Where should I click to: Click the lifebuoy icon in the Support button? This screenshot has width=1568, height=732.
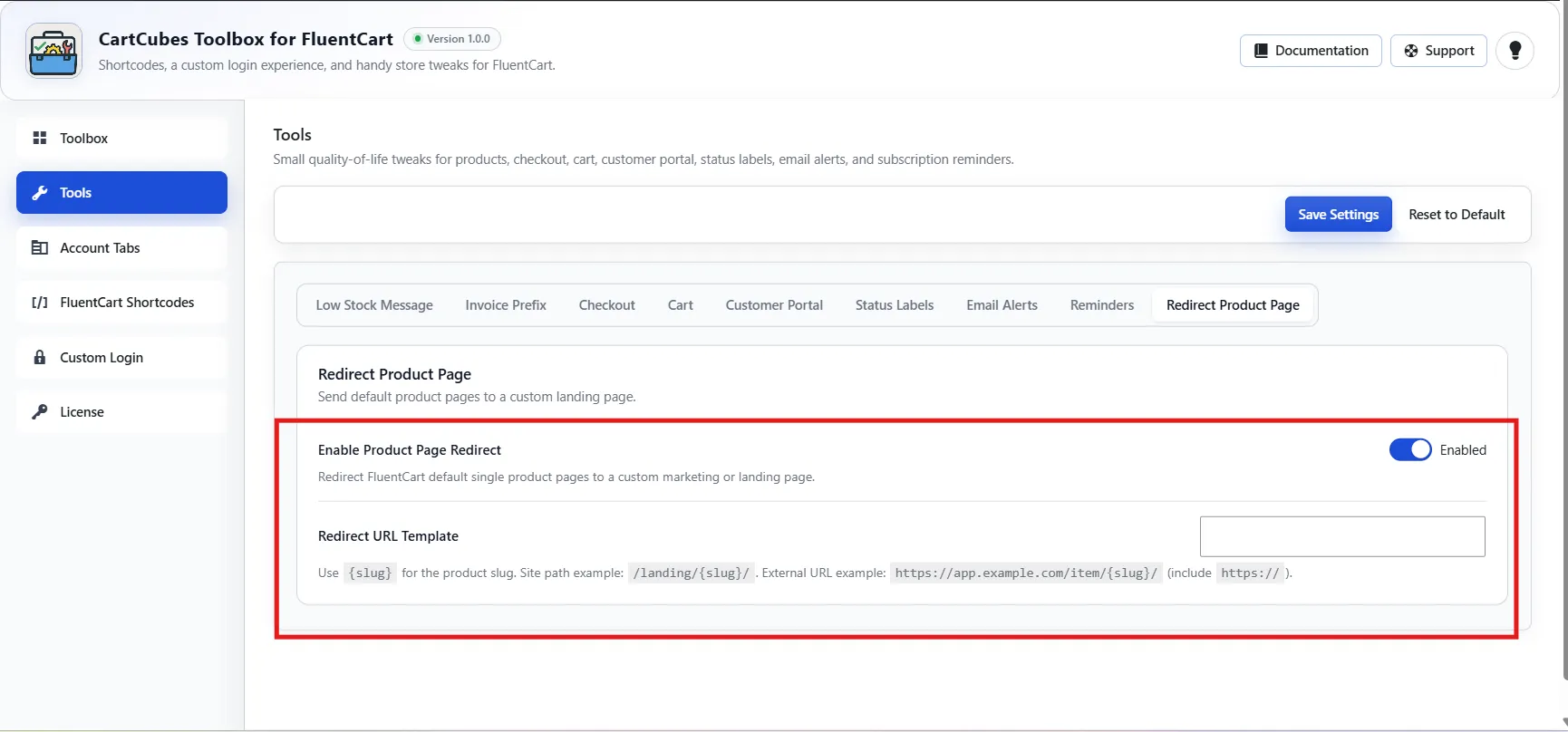click(1411, 51)
